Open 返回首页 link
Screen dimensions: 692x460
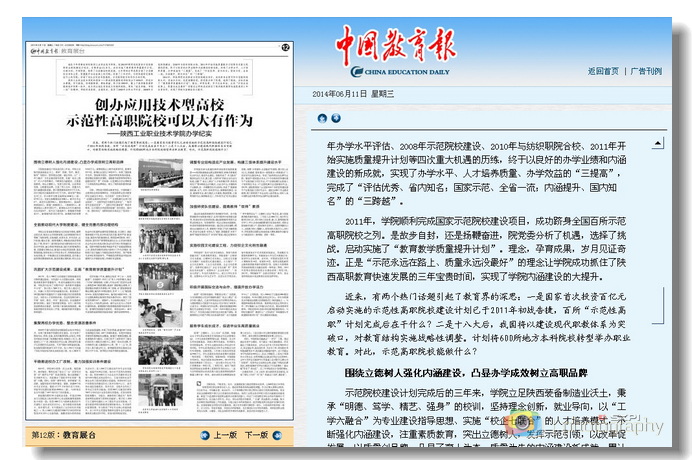coord(603,71)
